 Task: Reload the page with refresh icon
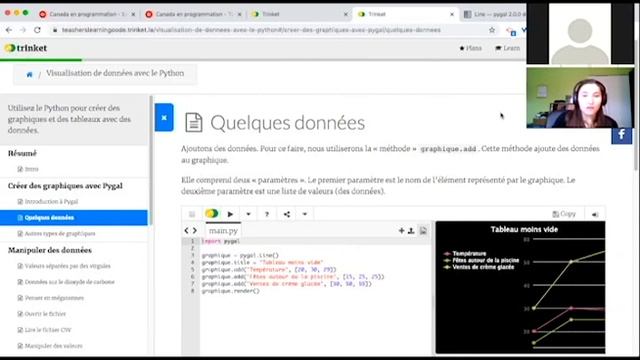point(37,30)
